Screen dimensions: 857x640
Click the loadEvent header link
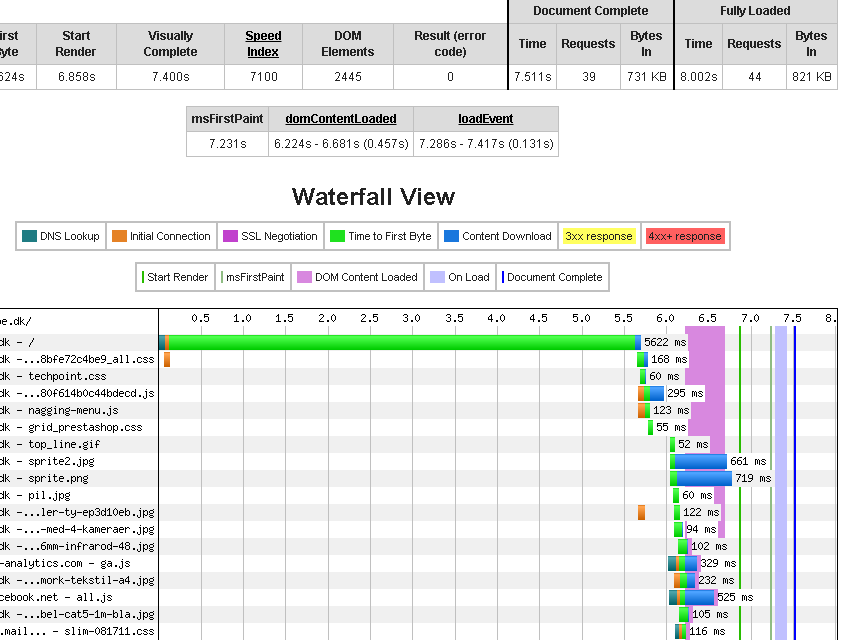coord(485,119)
